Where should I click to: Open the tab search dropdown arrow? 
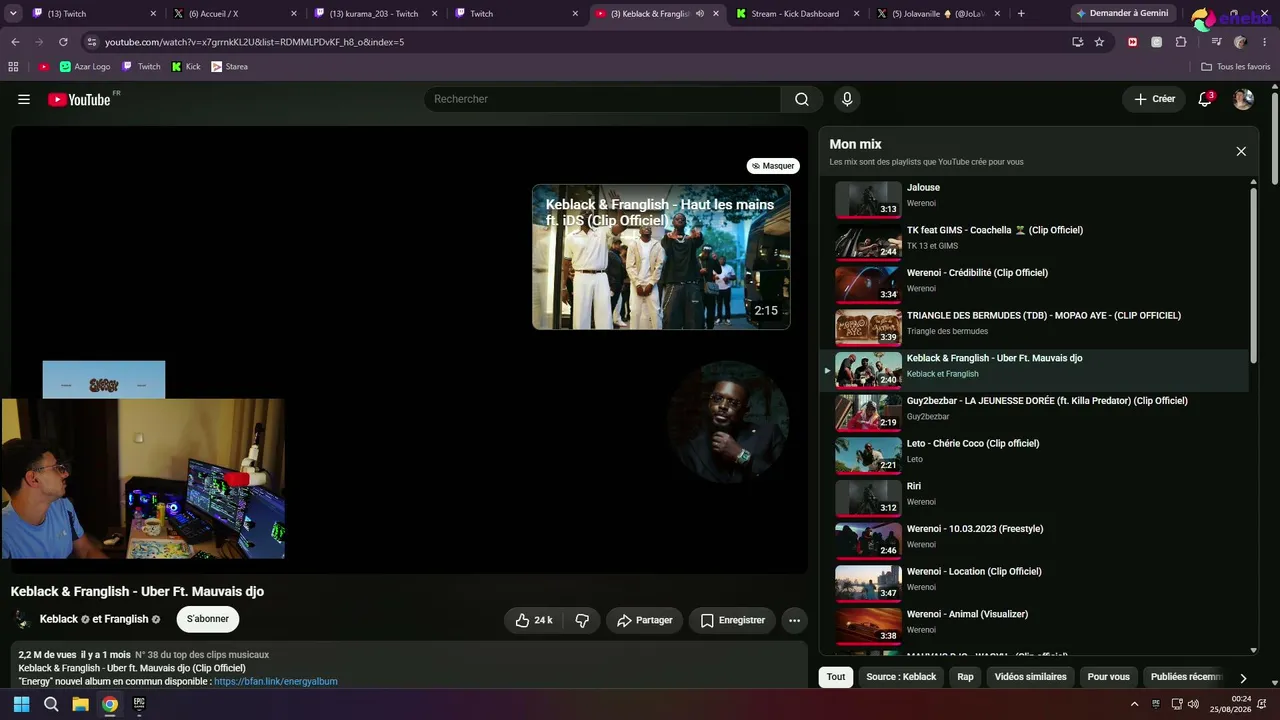[14, 14]
